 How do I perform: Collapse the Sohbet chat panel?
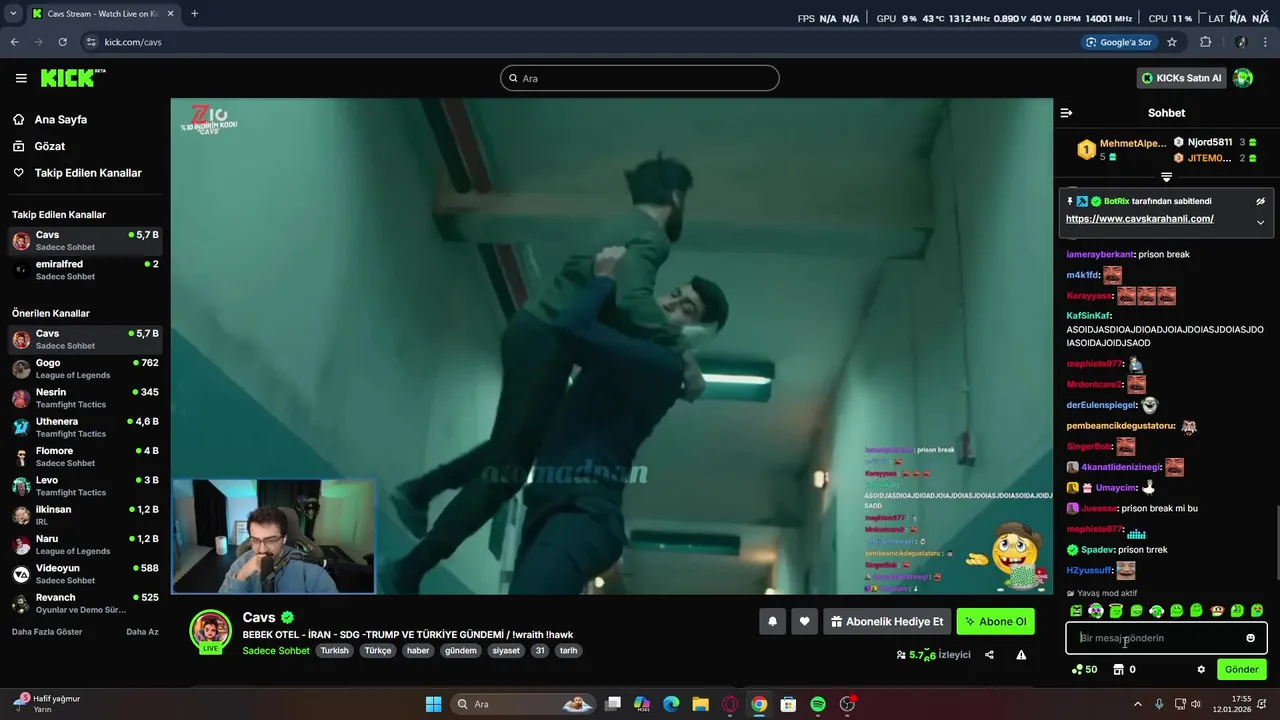pyautogui.click(x=1066, y=113)
